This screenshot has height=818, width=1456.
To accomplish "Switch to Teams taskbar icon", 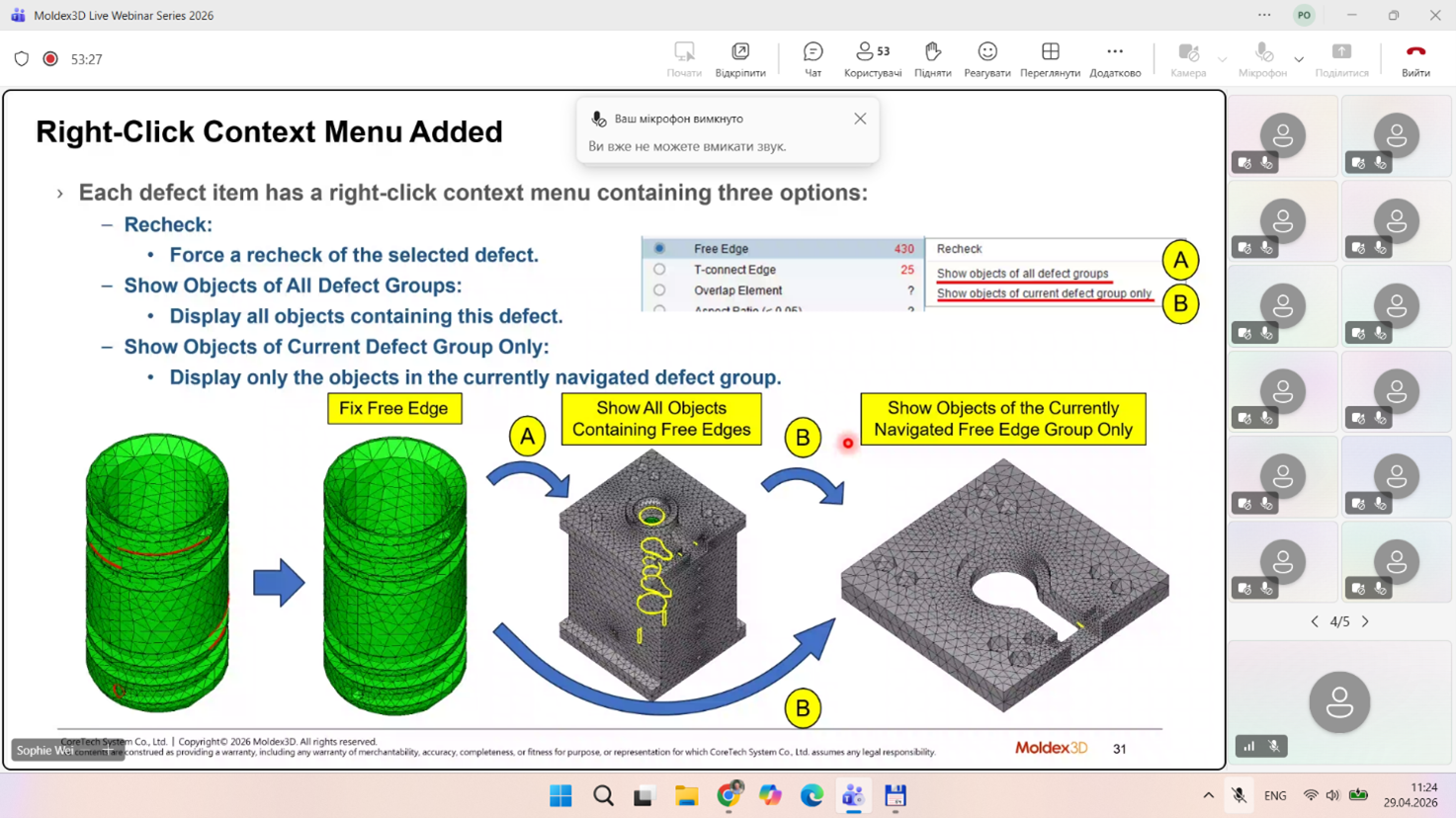I will [853, 795].
